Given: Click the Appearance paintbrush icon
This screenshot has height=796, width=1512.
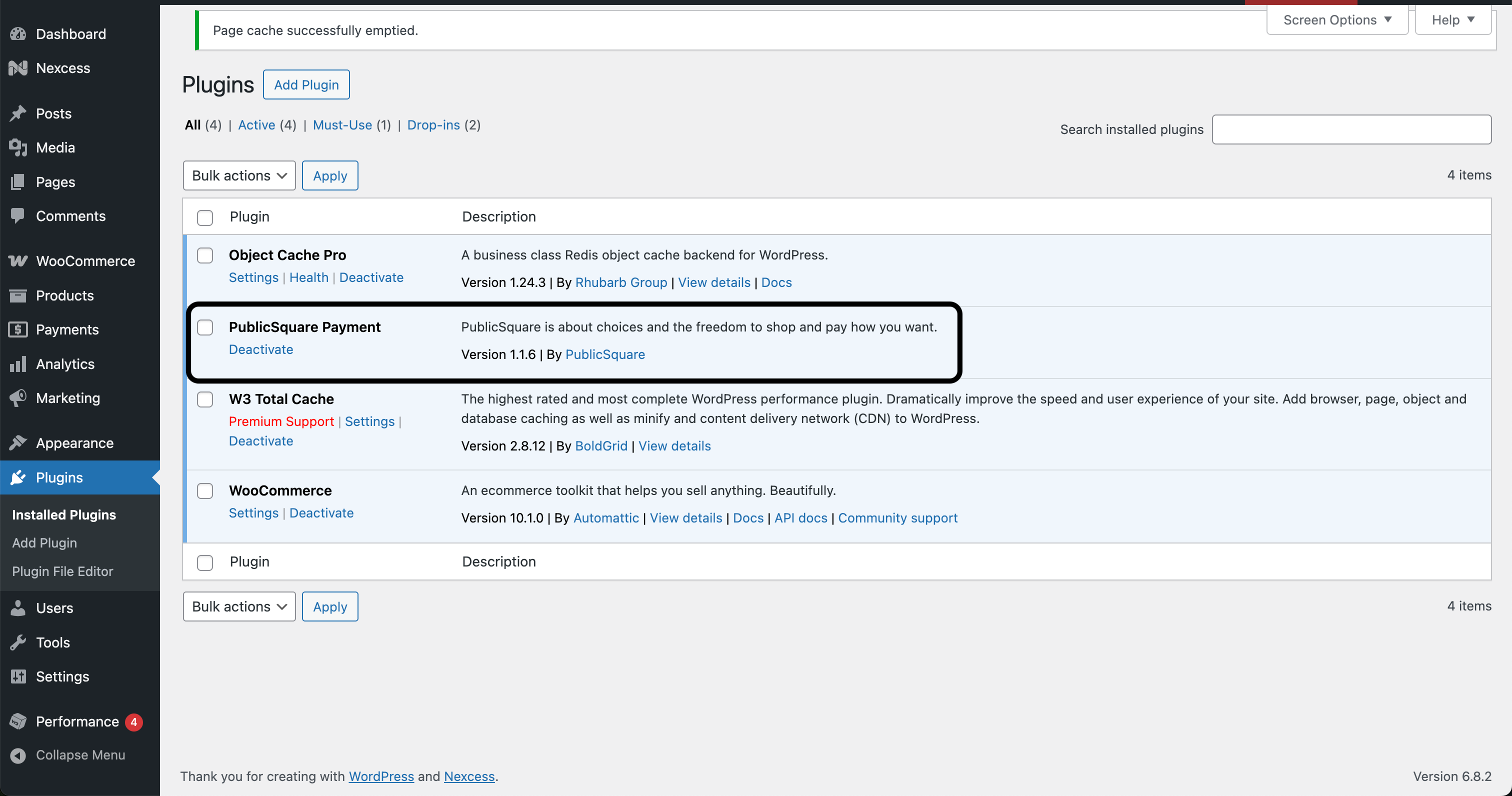Looking at the screenshot, I should 17,442.
